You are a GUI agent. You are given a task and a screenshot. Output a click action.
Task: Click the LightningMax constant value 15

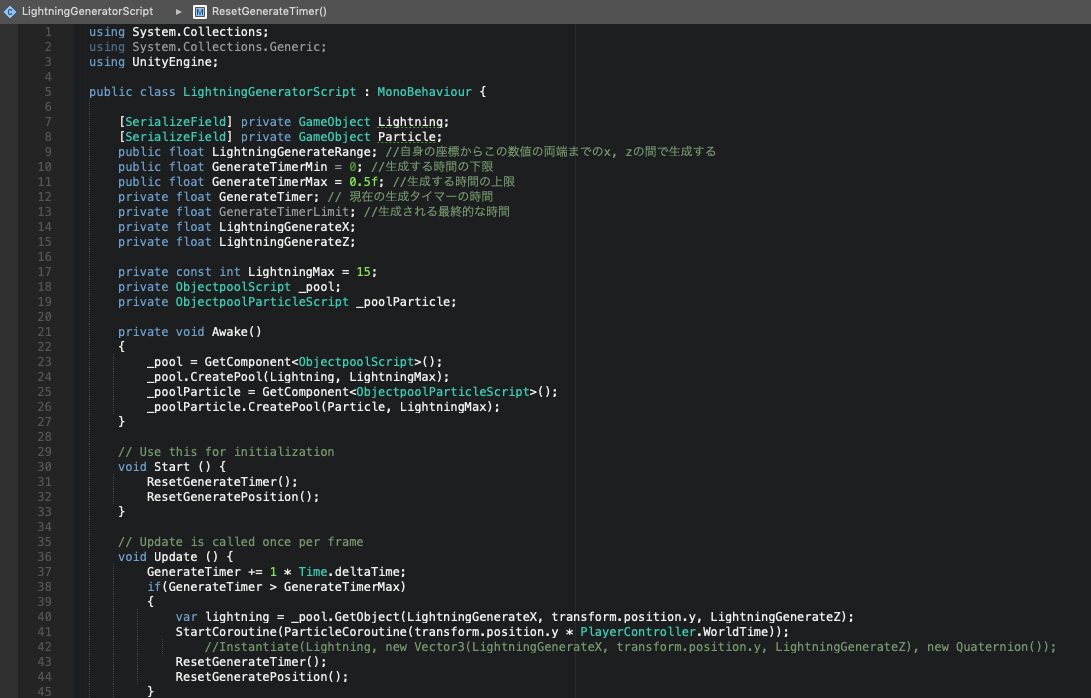click(363, 272)
